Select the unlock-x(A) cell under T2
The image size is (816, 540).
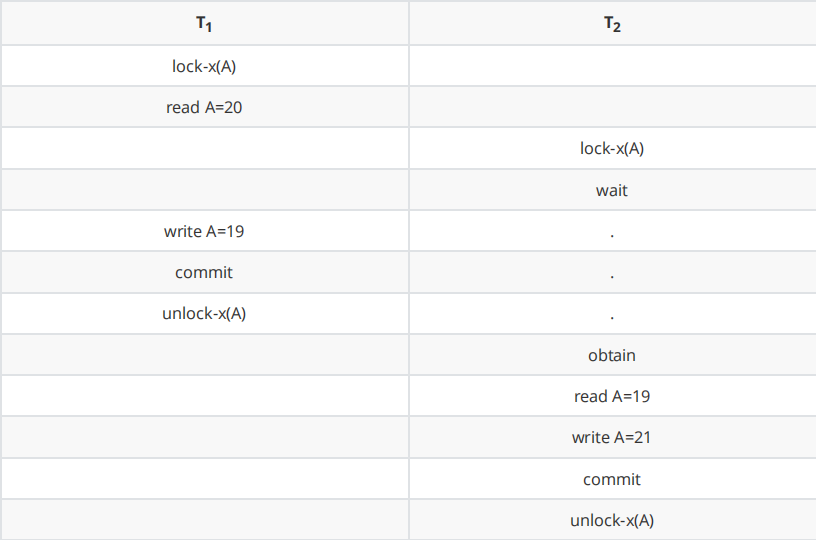tap(612, 520)
